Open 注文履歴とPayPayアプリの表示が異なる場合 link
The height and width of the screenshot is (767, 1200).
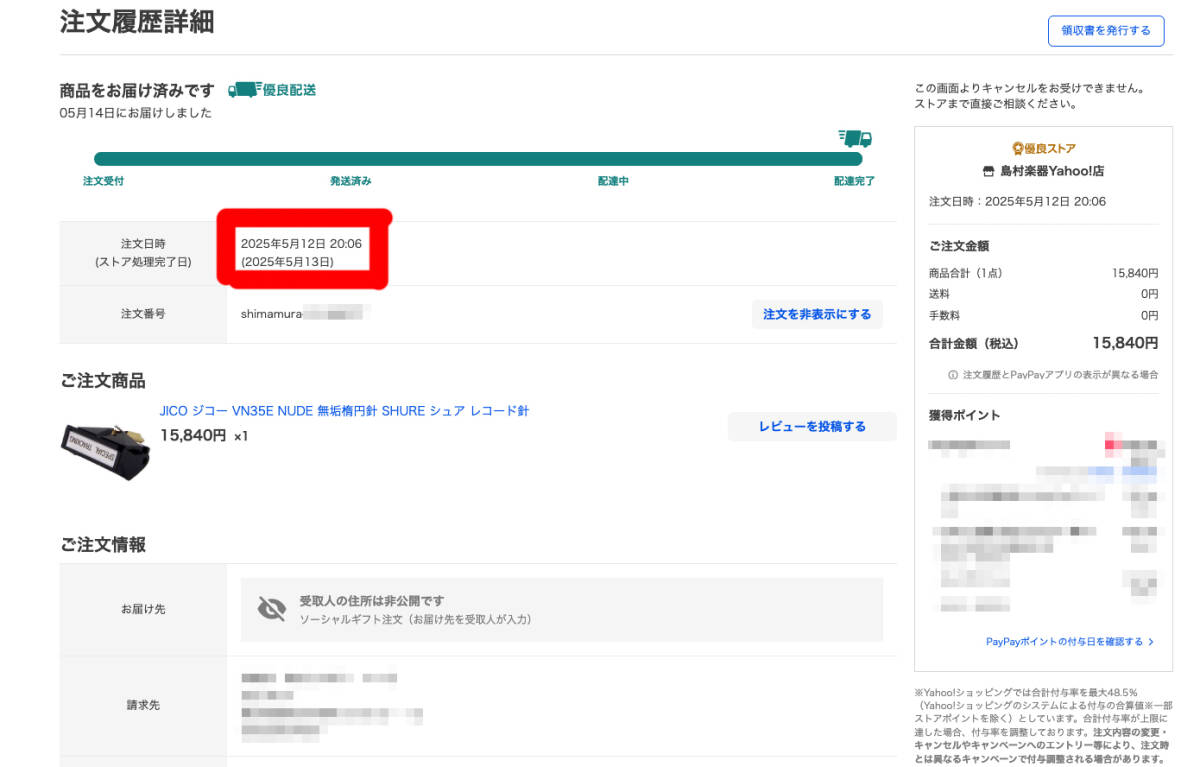tap(1060, 375)
